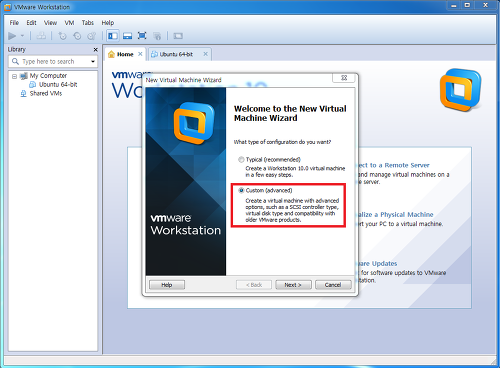Screen dimensions: 500x368
Task: Open the Tabs menu
Action: tap(88, 23)
